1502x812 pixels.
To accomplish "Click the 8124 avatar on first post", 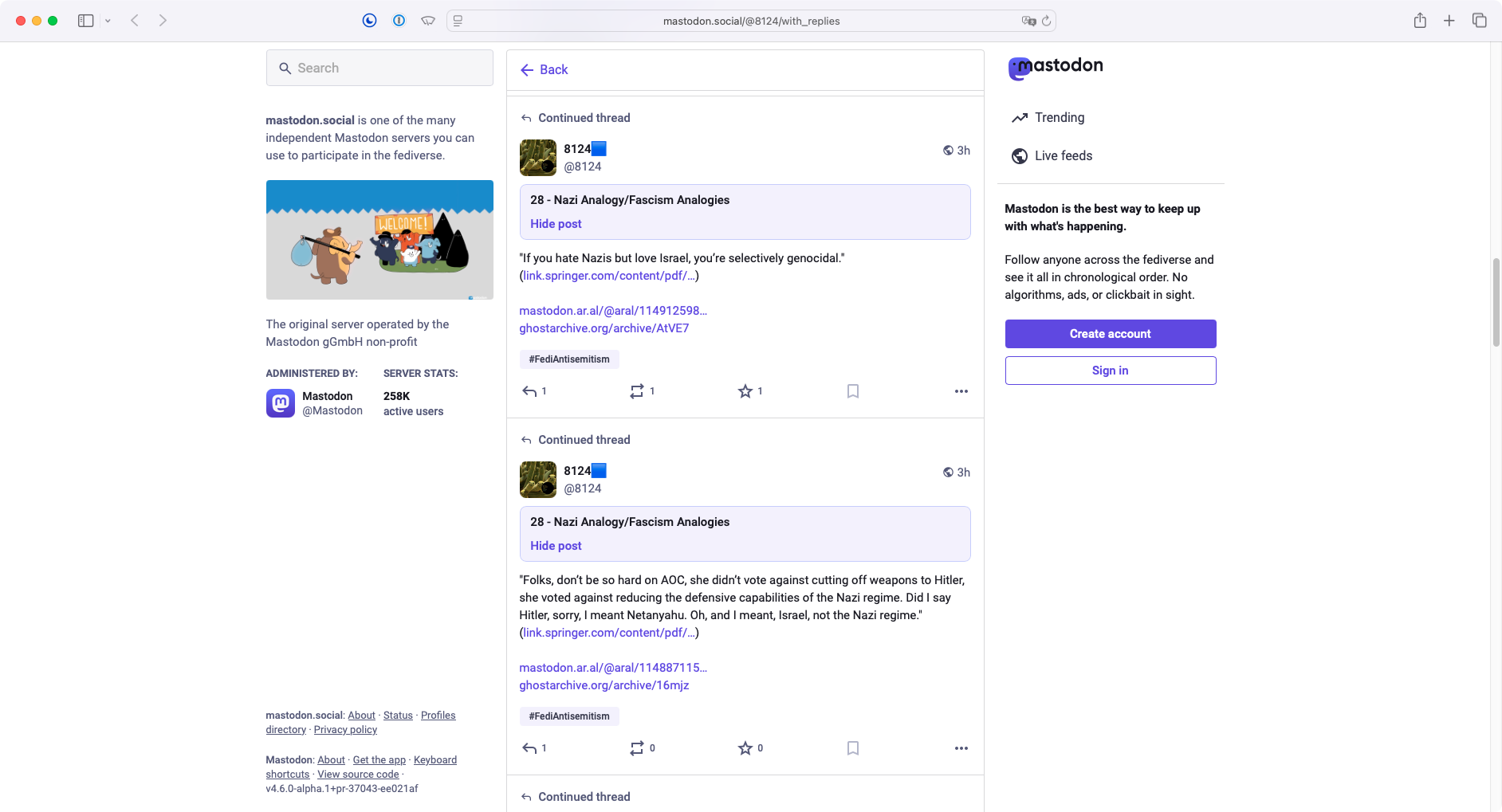I will 538,158.
